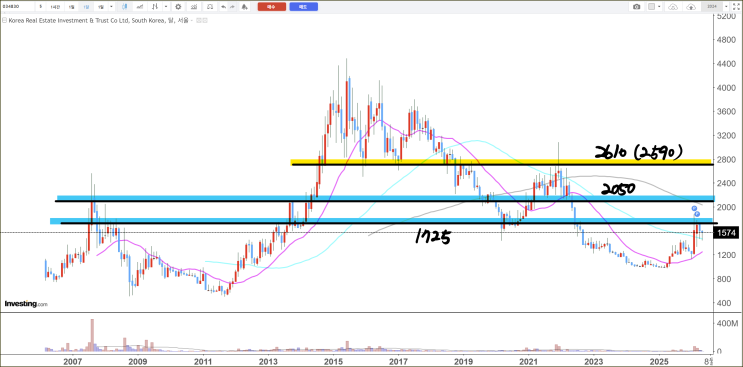The width and height of the screenshot is (743, 367).
Task: Choose the bar chart style icon
Action: 155,7
